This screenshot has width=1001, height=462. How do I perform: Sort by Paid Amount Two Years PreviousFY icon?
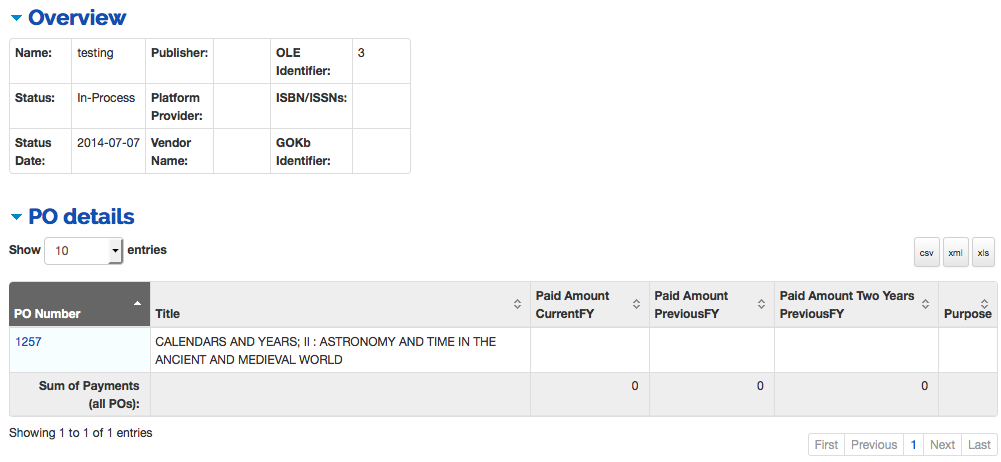[926, 304]
